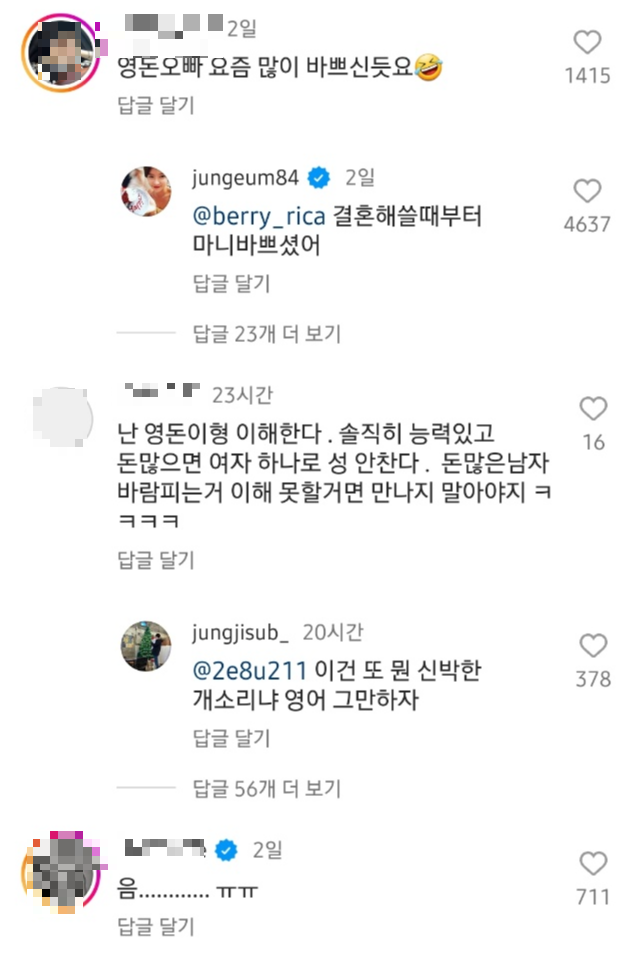The height and width of the screenshot is (964, 633).
Task: Click the 2일 timestamp on the top comment
Action: point(244,23)
